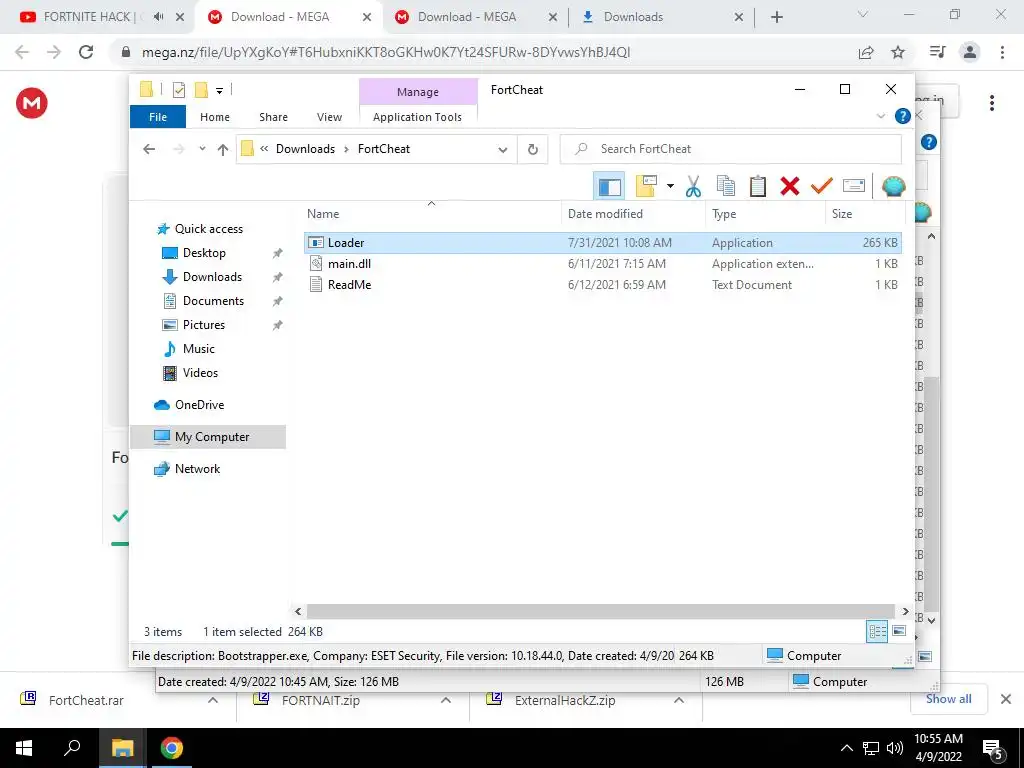
Task: Click the Paste clipboard icon in toolbar
Action: click(x=758, y=186)
